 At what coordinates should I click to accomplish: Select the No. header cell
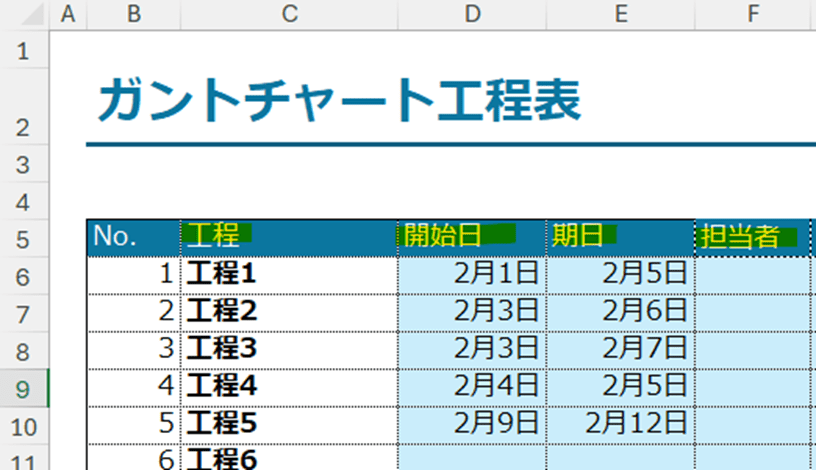tap(133, 237)
